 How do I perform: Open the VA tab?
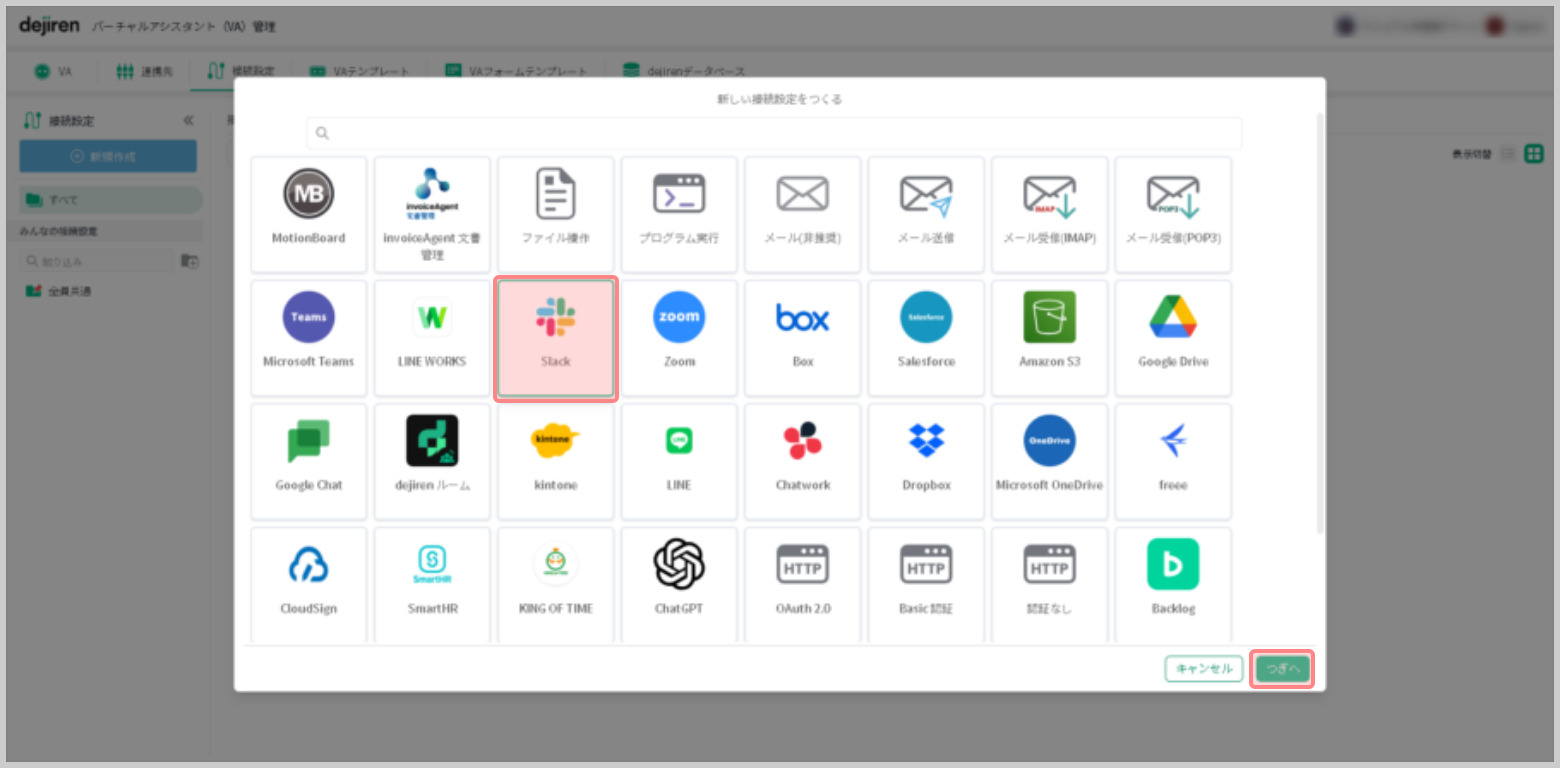coord(54,72)
